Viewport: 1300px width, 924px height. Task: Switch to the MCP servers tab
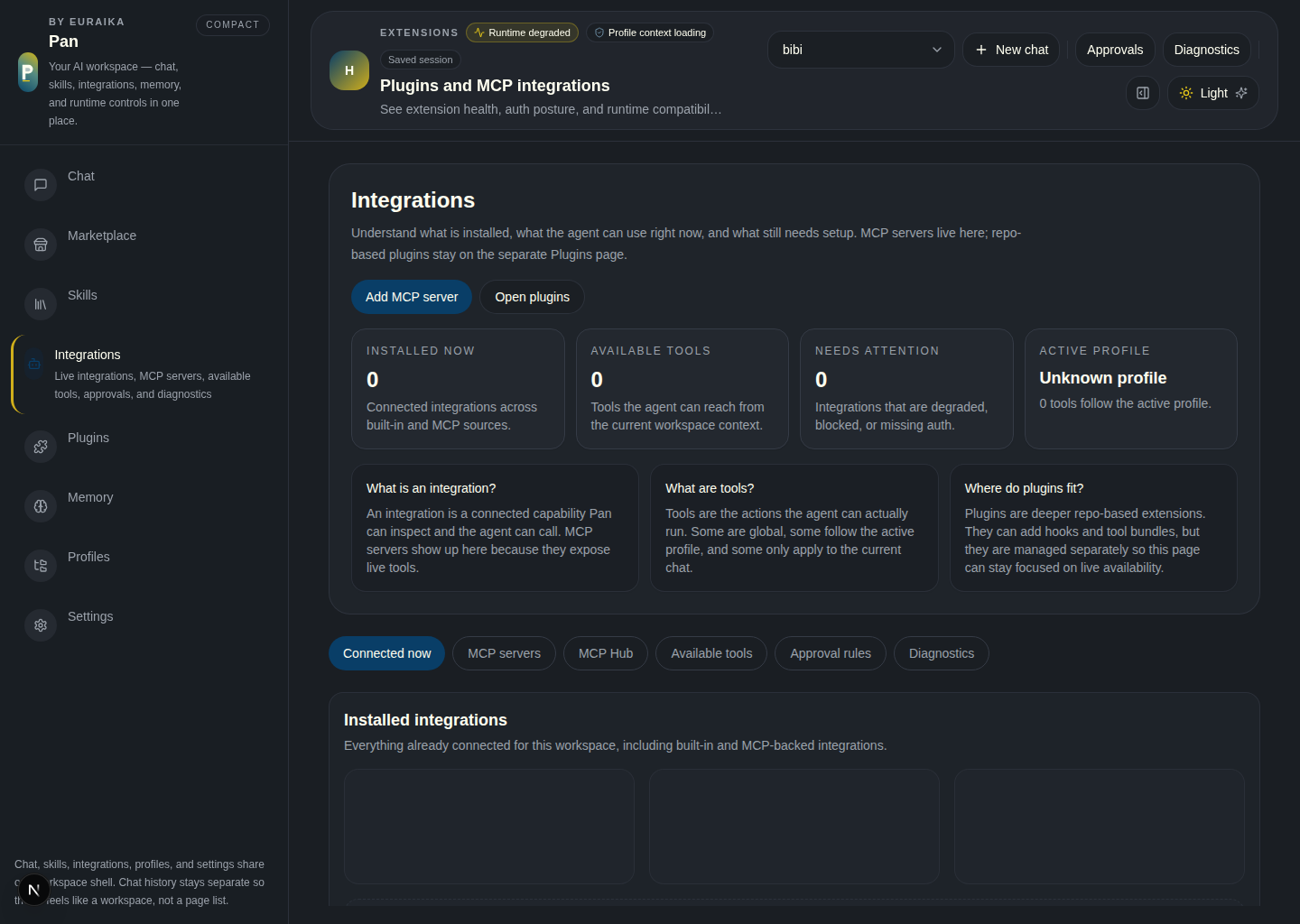pyautogui.click(x=504, y=653)
